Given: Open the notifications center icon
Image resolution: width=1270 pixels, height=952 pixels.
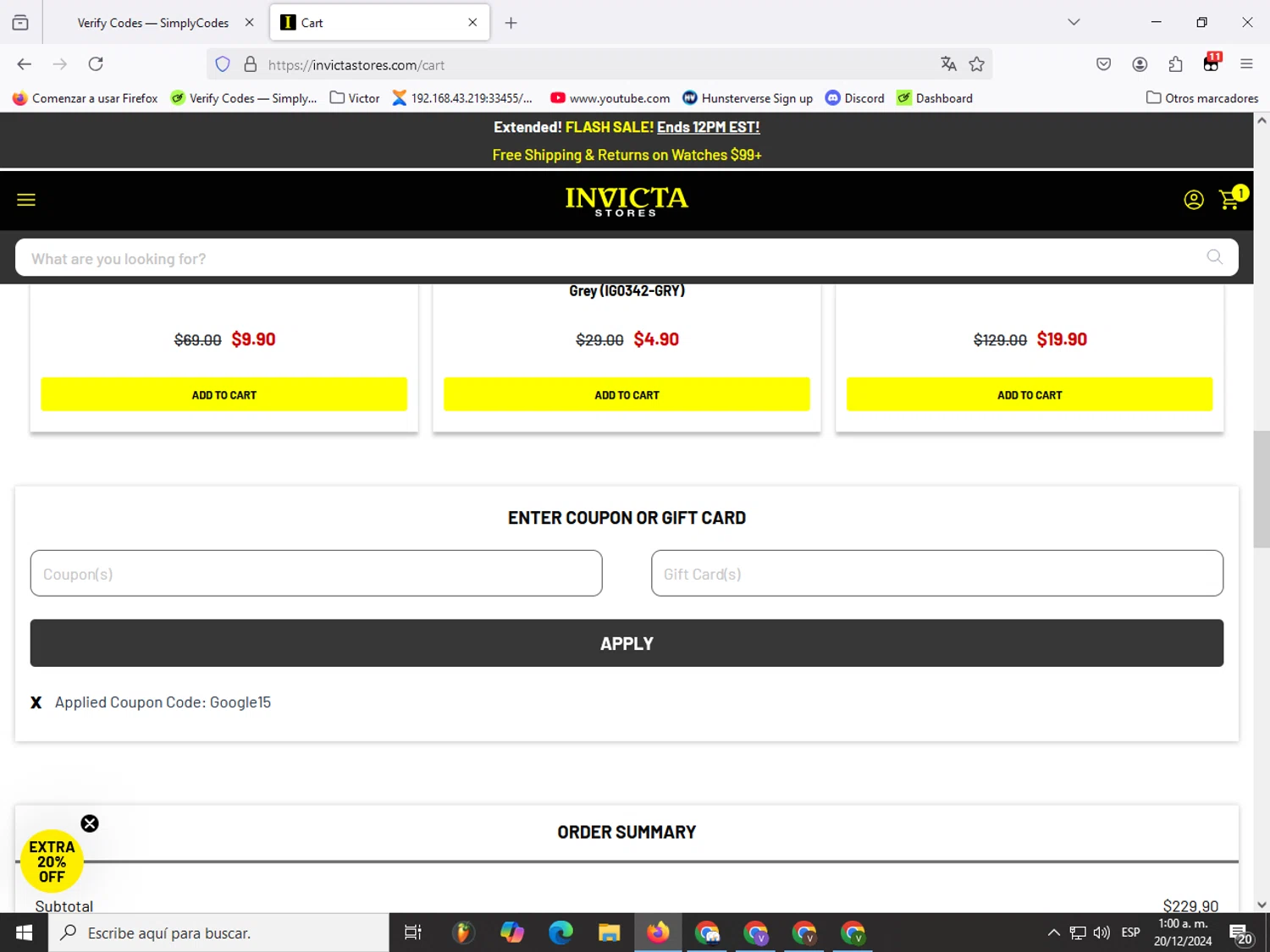Looking at the screenshot, I should [1242, 933].
